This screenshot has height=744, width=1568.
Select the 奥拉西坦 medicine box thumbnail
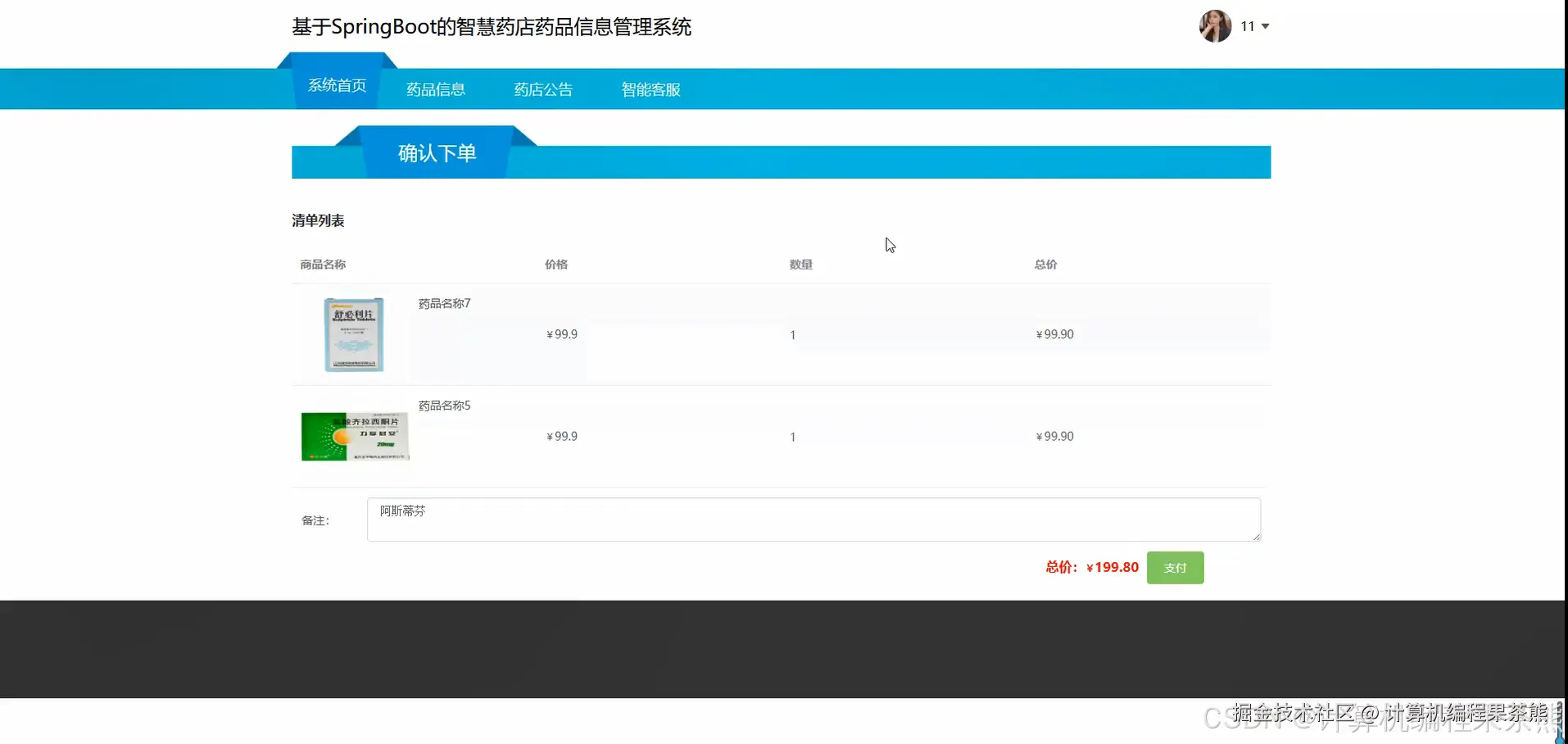click(354, 436)
